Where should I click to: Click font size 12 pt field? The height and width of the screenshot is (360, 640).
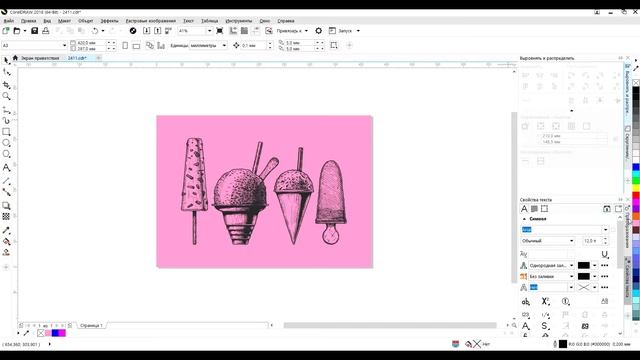[591, 241]
